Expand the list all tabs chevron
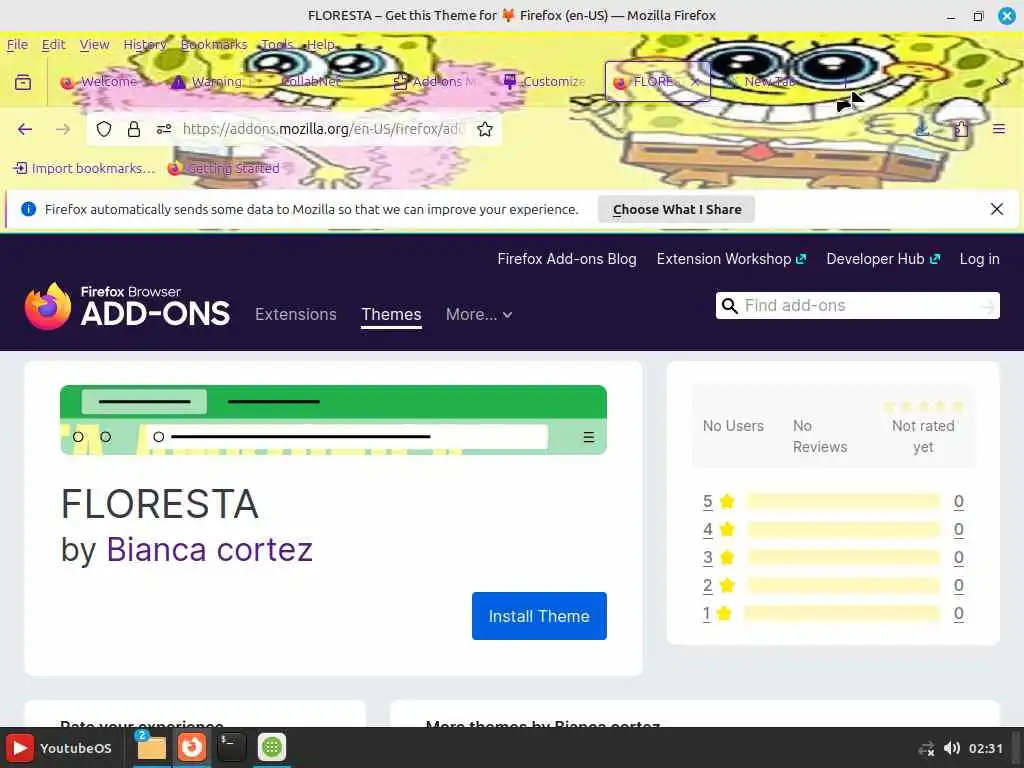This screenshot has height=768, width=1024. coord(1001,82)
